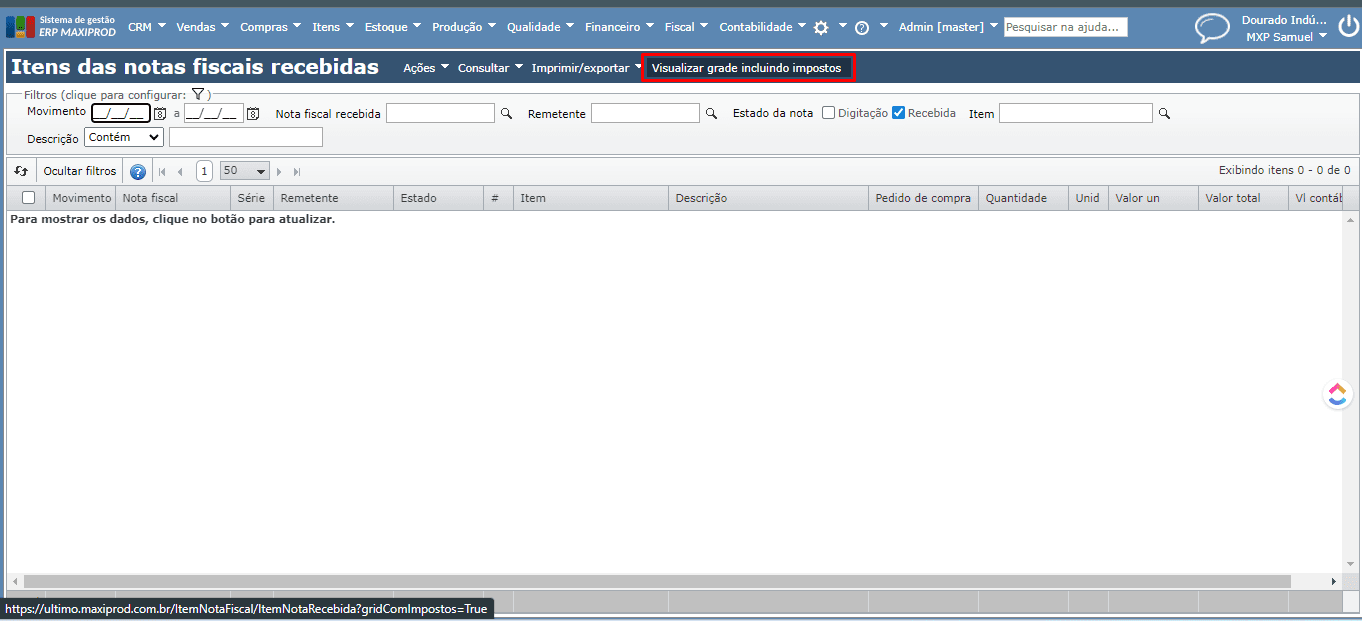The height and width of the screenshot is (621, 1362).
Task: Open the Vendas menu
Action: (x=203, y=27)
